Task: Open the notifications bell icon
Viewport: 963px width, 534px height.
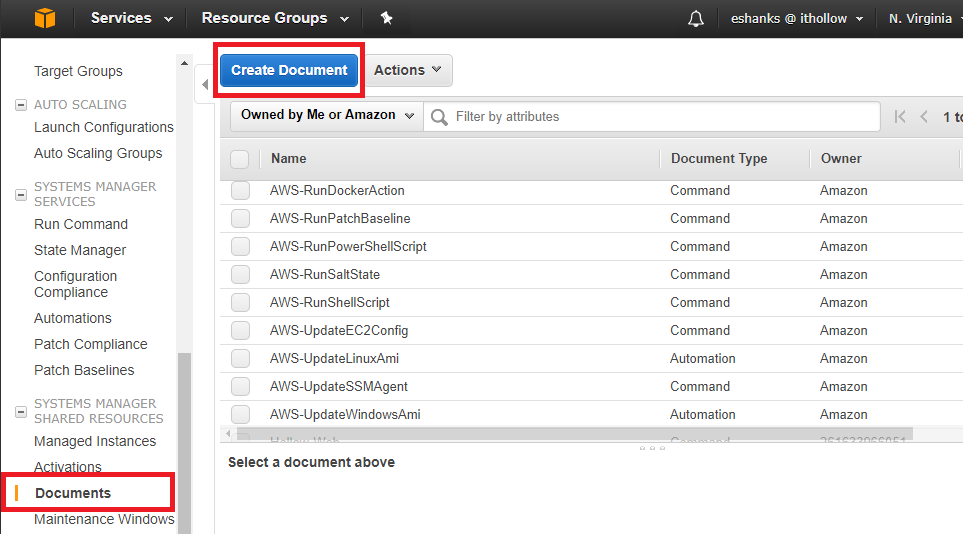Action: click(x=696, y=19)
